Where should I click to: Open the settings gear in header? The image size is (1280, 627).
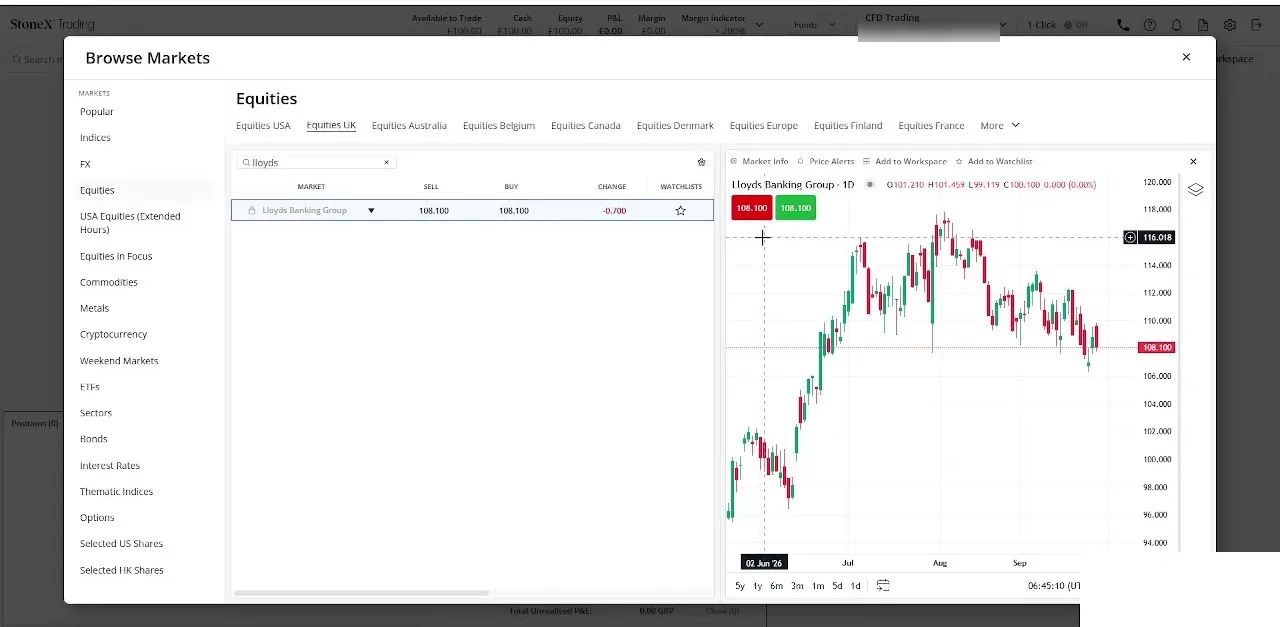[1230, 25]
